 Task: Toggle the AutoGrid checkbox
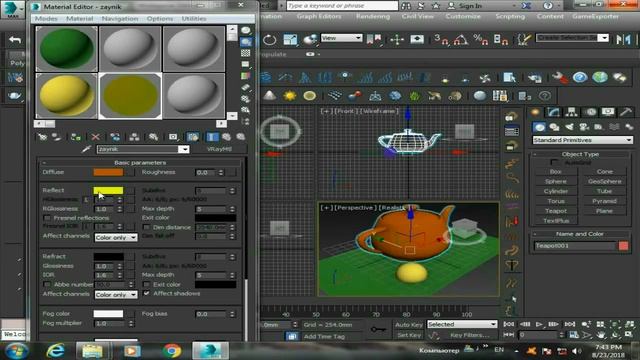tap(554, 162)
